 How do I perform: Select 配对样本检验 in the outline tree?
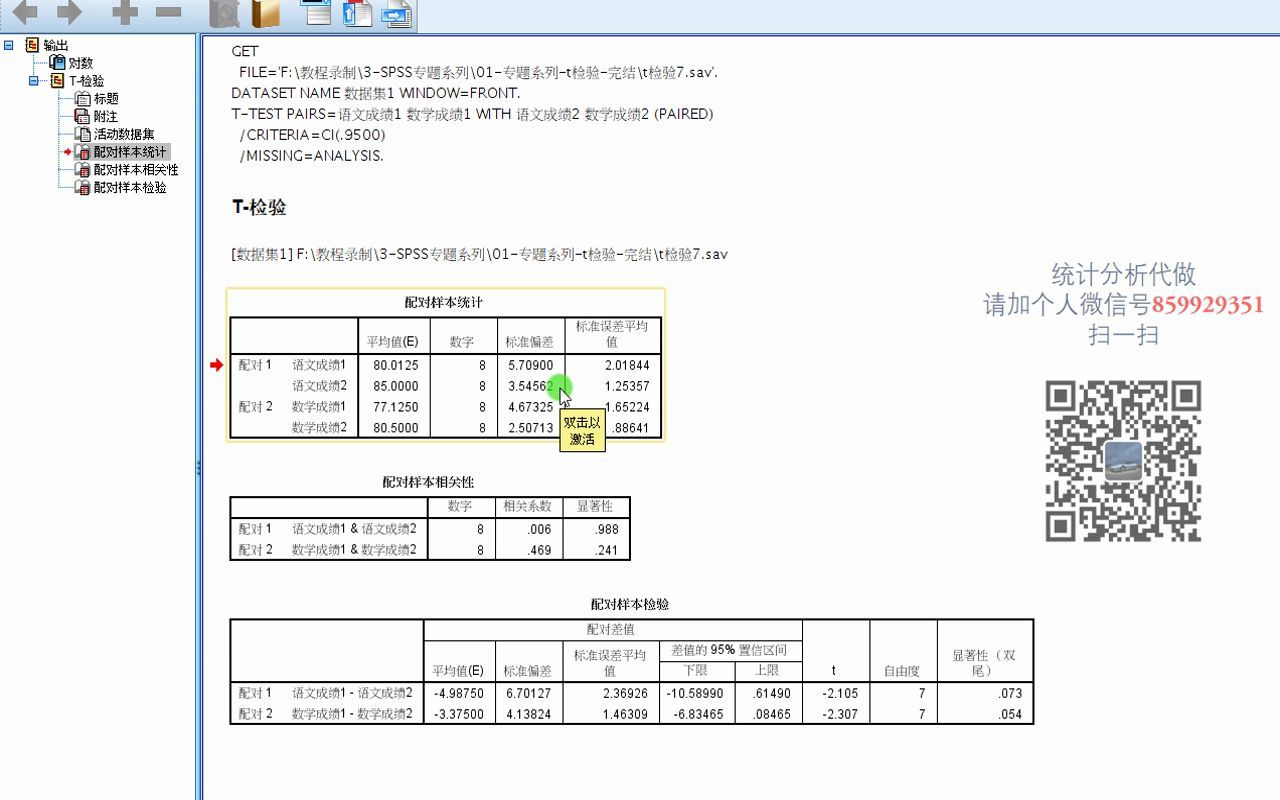130,188
